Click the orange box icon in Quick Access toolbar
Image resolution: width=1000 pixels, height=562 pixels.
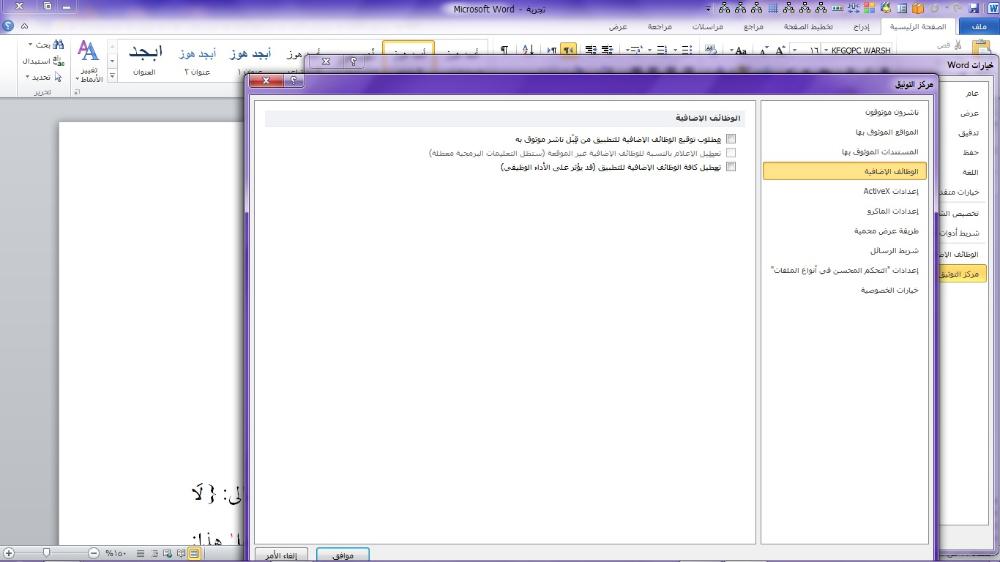click(918, 8)
